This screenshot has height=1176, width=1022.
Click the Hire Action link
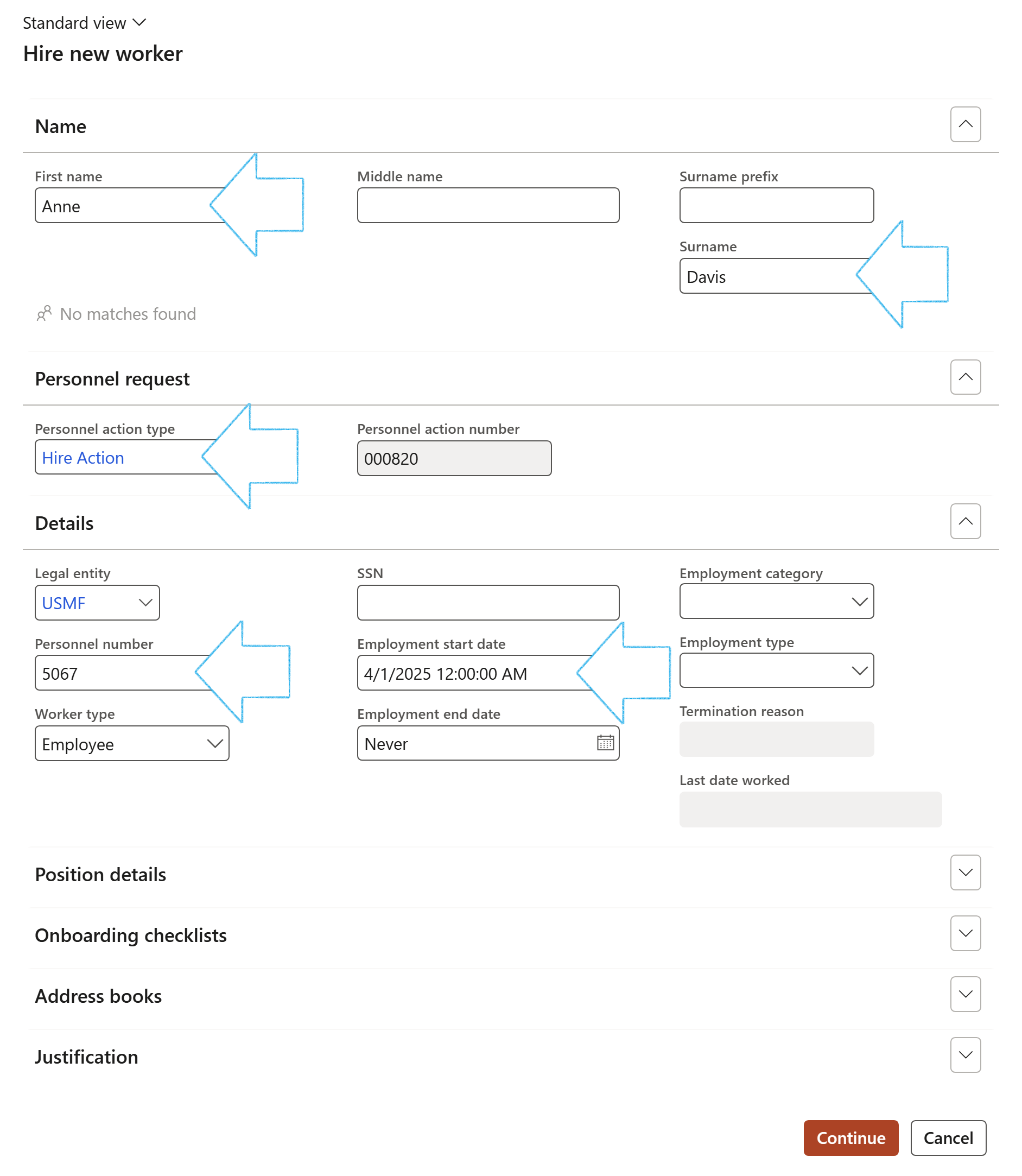82,458
